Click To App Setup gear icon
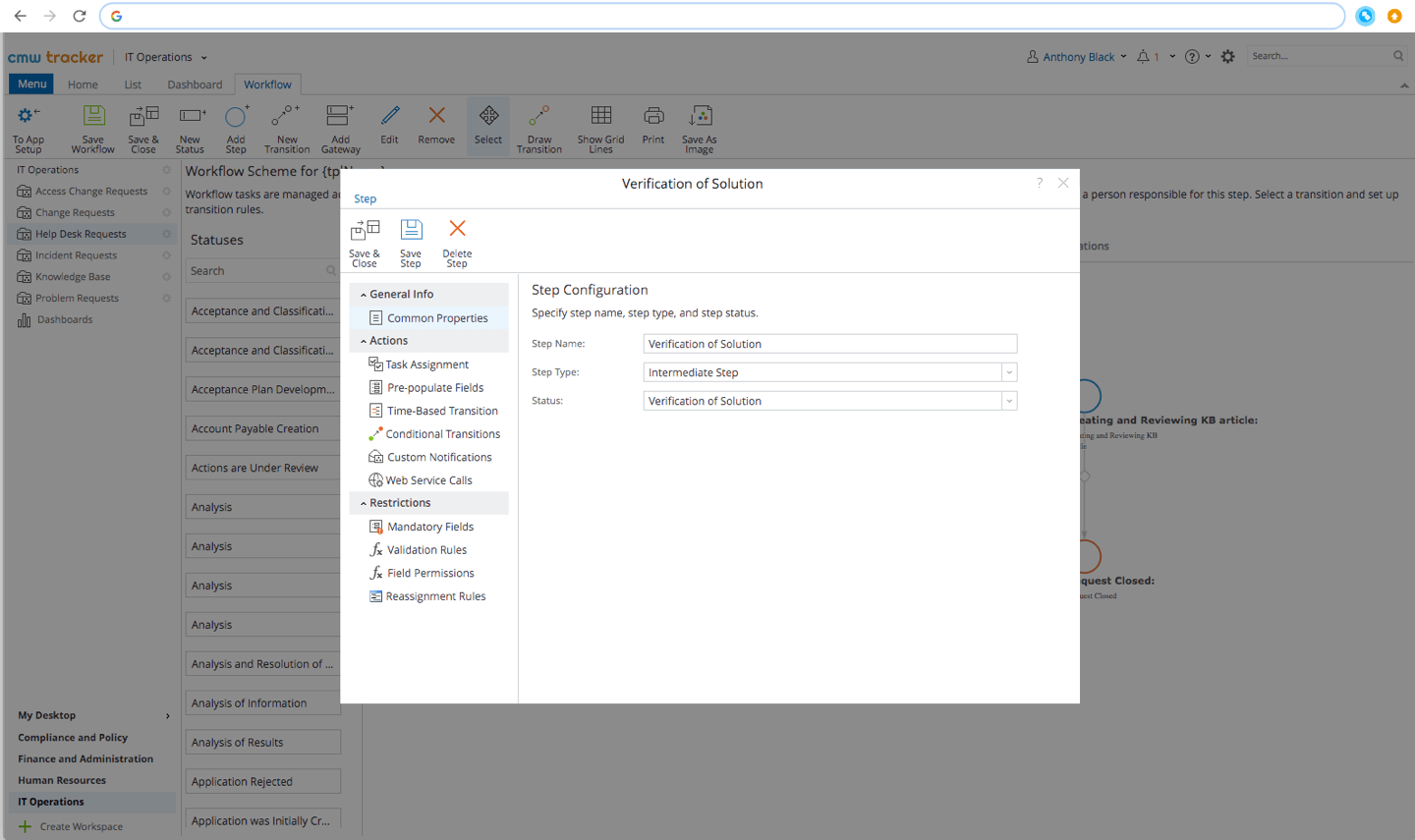This screenshot has height=840, width=1415. 28,116
